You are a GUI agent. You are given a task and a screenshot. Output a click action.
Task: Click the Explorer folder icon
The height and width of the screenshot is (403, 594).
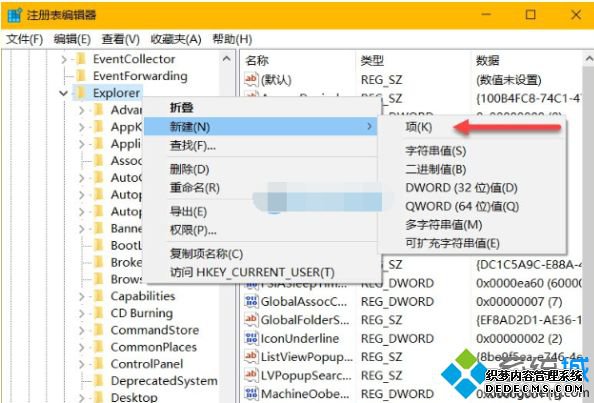pyautogui.click(x=80, y=93)
